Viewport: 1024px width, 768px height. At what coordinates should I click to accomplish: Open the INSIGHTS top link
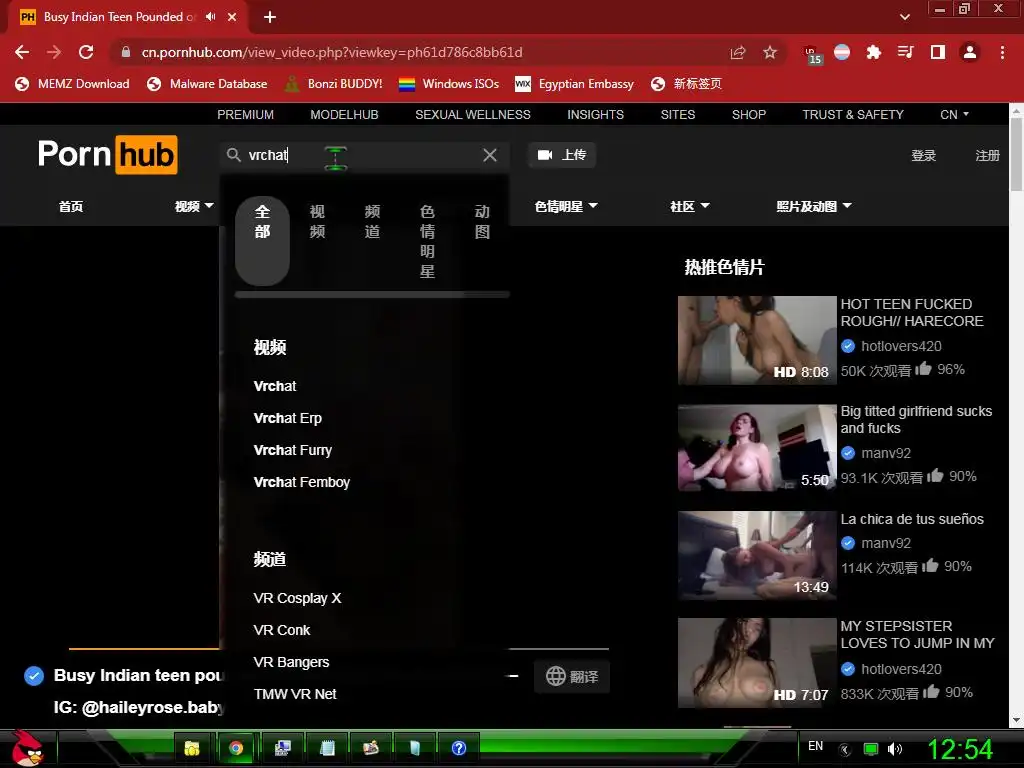(595, 114)
